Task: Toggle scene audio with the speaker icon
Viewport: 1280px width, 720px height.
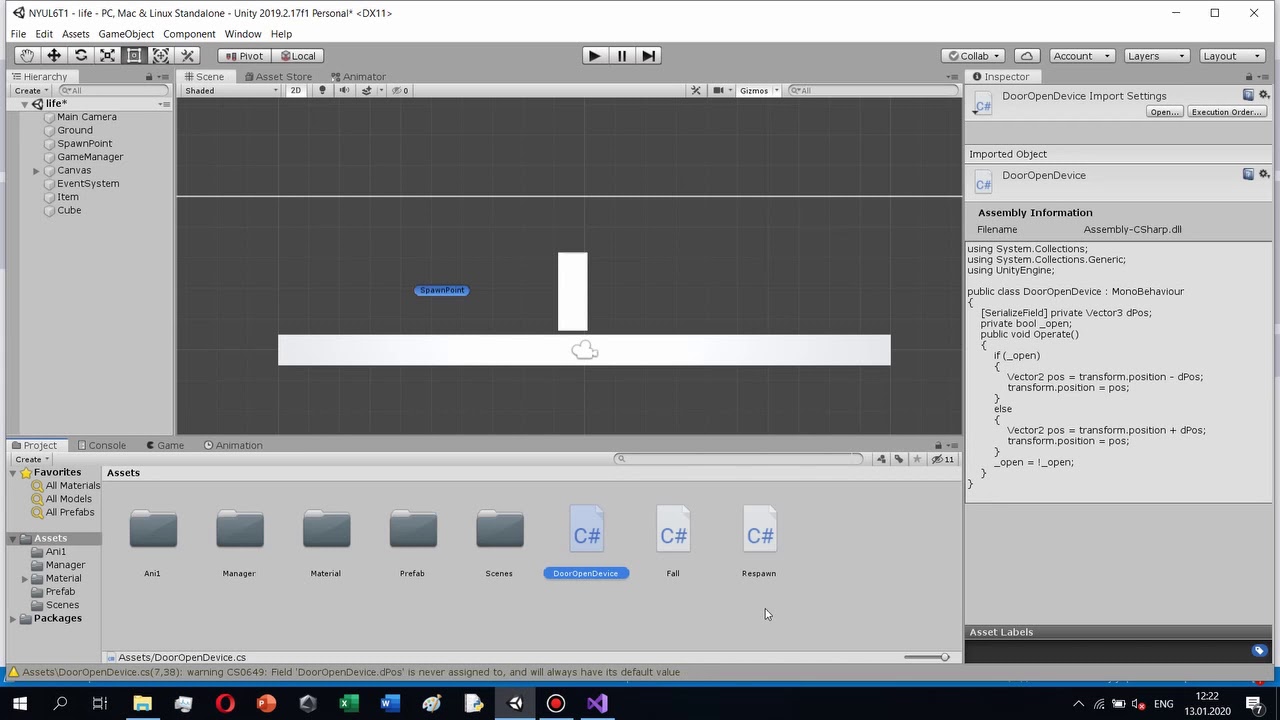Action: click(344, 90)
